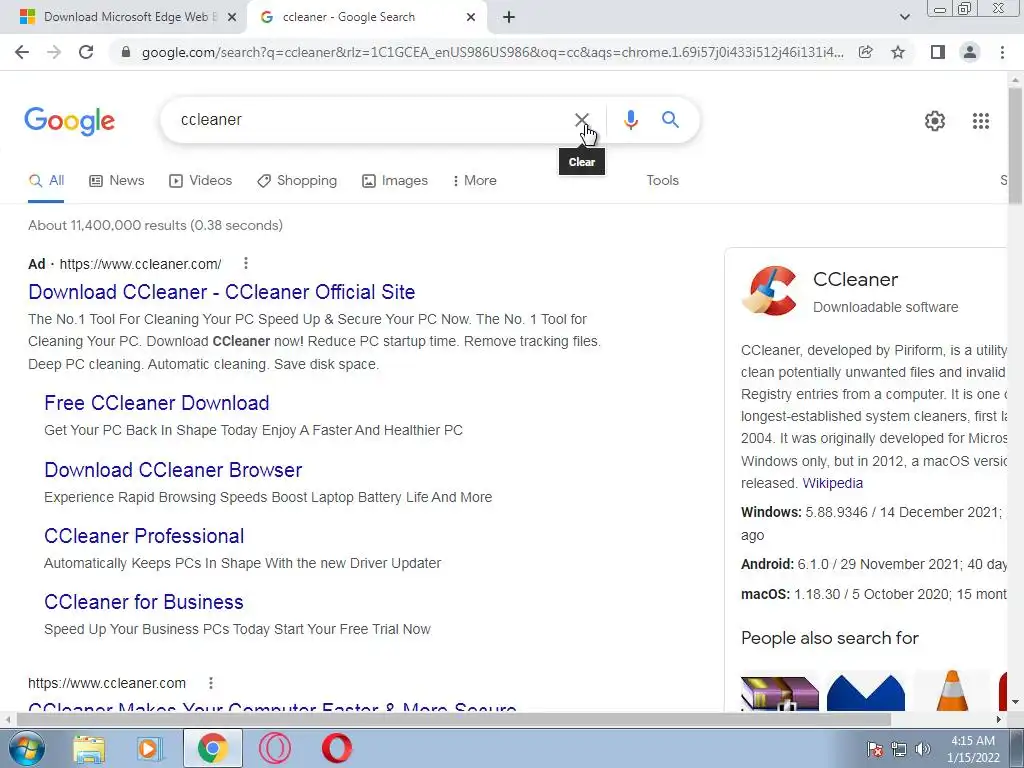Image resolution: width=1024 pixels, height=768 pixels.
Task: Click the Chrome taskbar icon
Action: pyautogui.click(x=212, y=748)
